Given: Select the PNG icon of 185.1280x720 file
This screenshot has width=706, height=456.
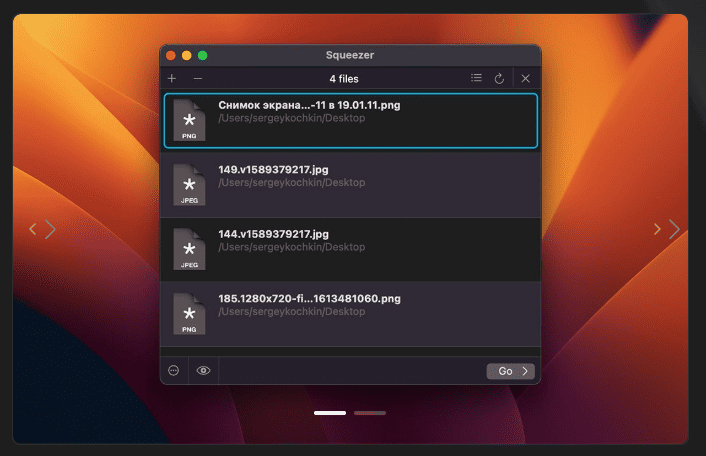Looking at the screenshot, I should pyautogui.click(x=189, y=314).
